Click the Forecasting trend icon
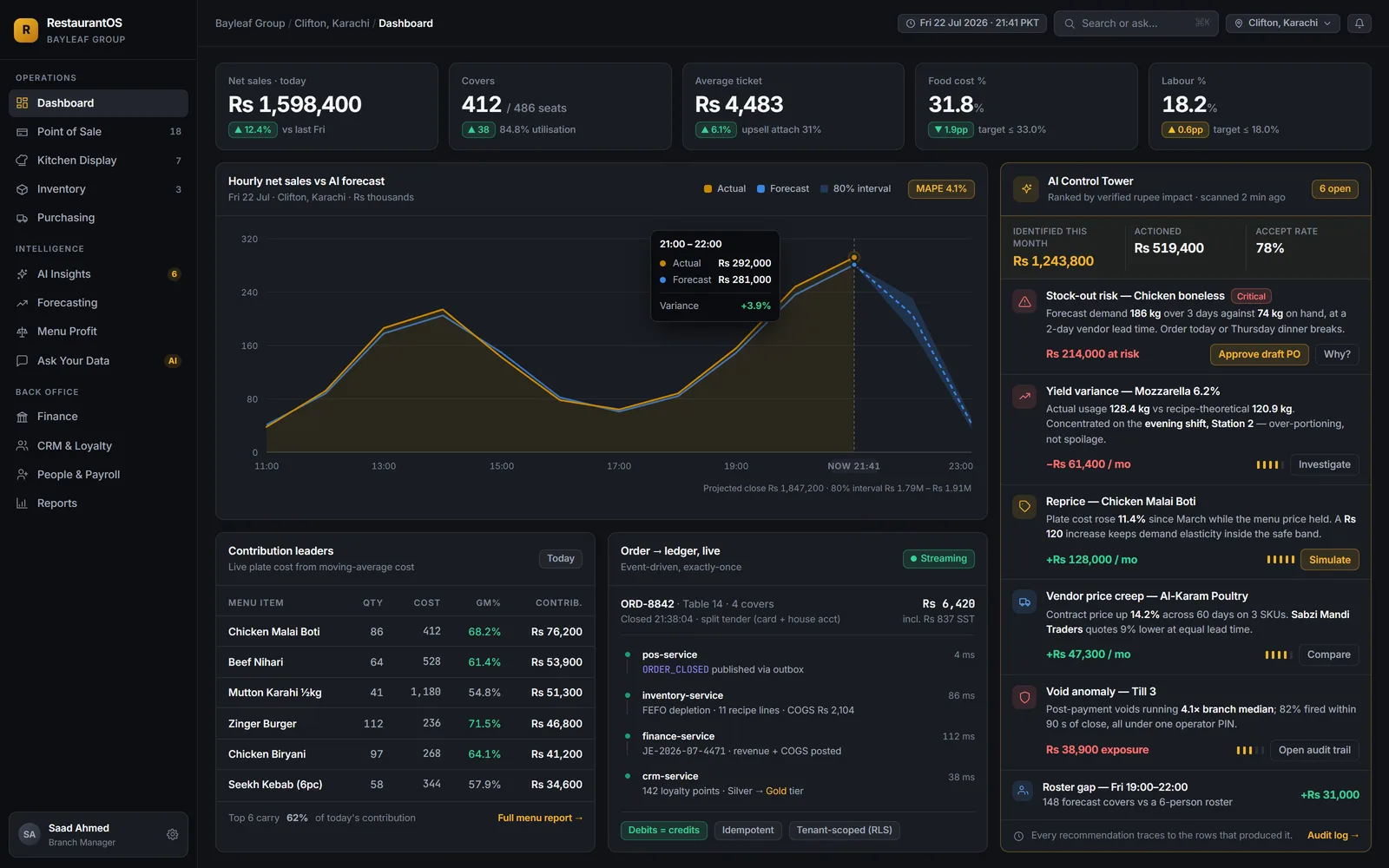 tap(23, 303)
